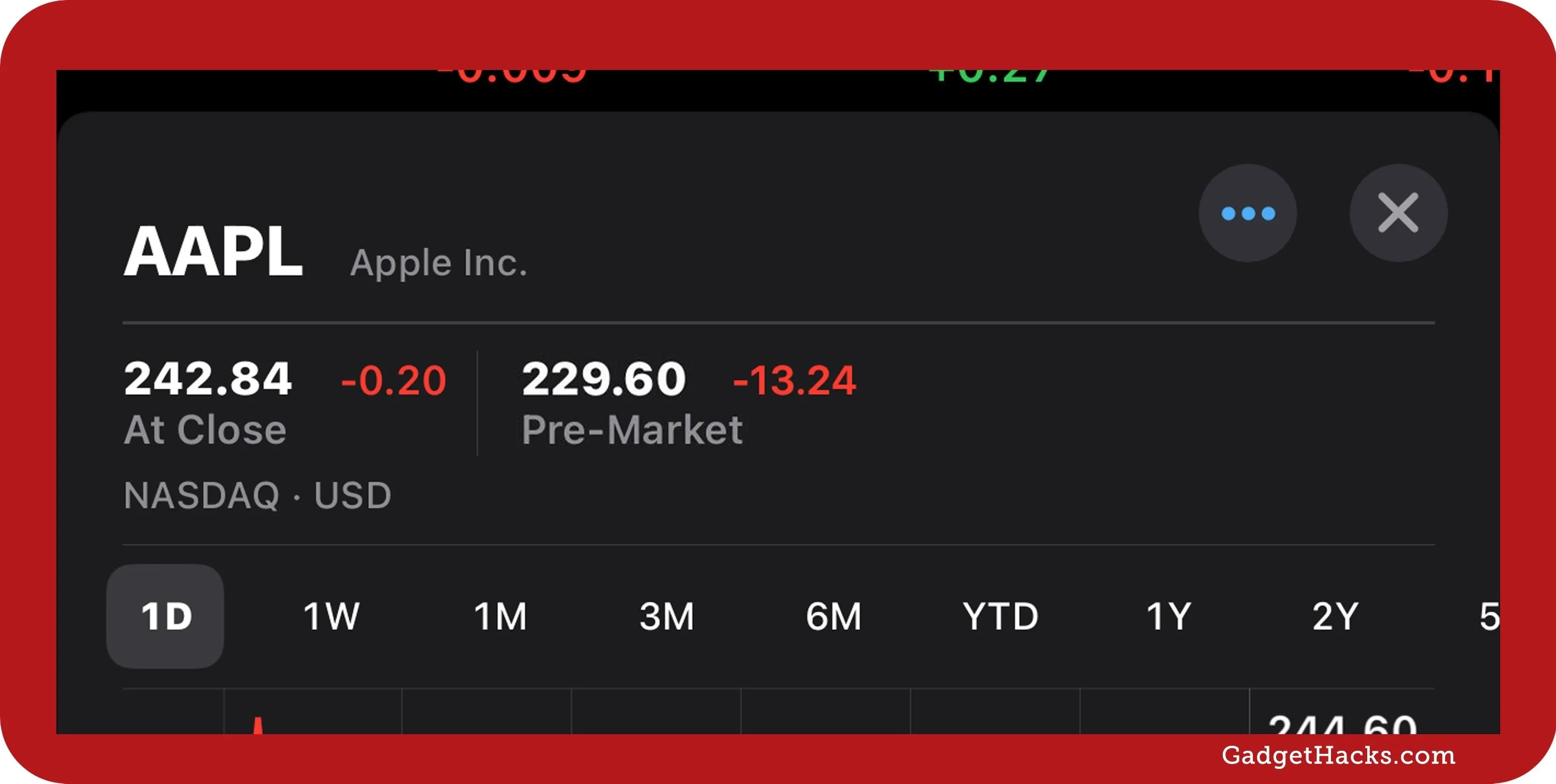Image resolution: width=1556 pixels, height=784 pixels.
Task: Tap the Apple Inc. company name
Action: point(438,263)
